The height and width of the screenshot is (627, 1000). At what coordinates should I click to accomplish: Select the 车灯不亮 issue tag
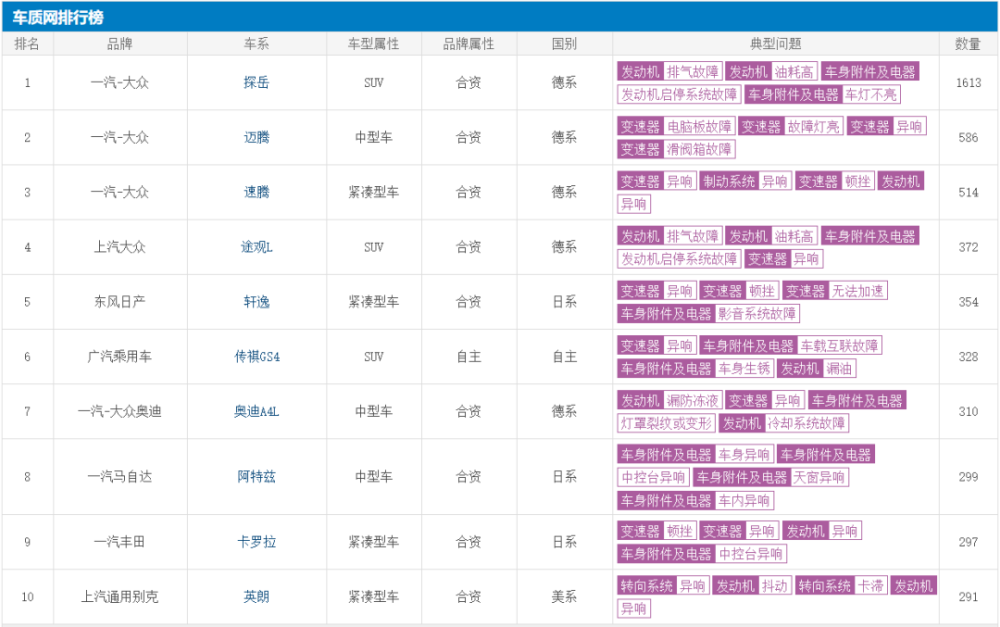(x=871, y=94)
